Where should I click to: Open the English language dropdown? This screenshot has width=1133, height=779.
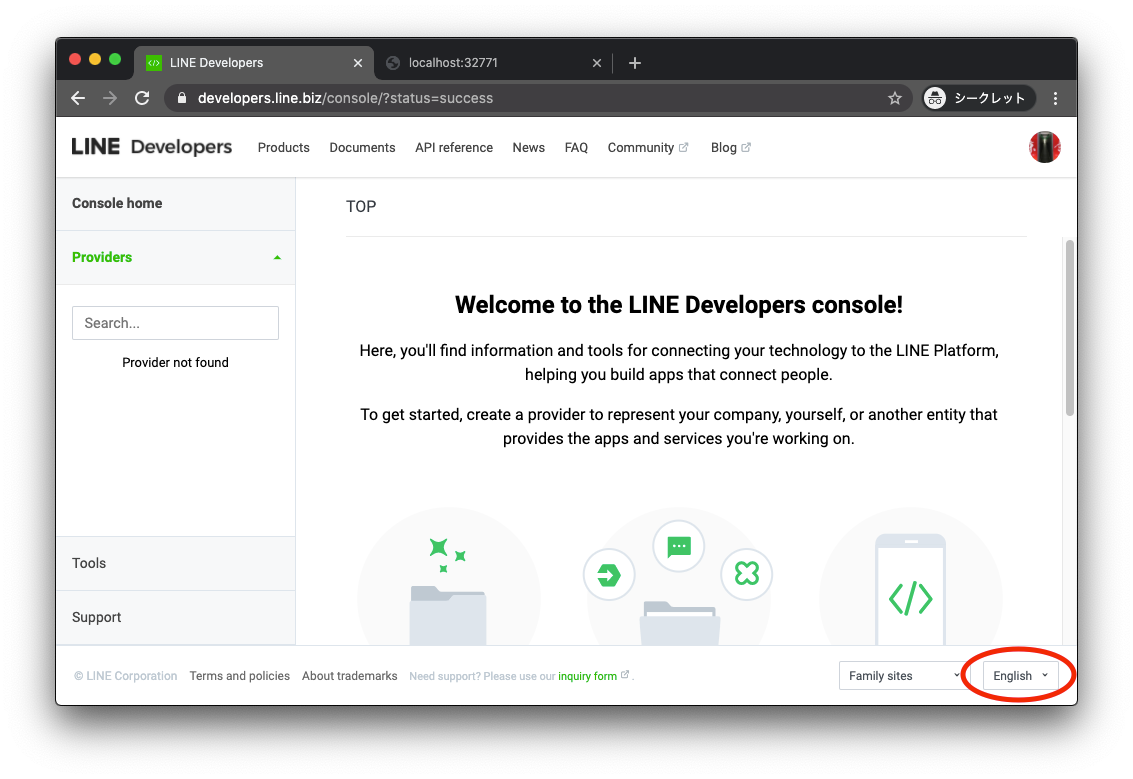pyautogui.click(x=1020, y=676)
